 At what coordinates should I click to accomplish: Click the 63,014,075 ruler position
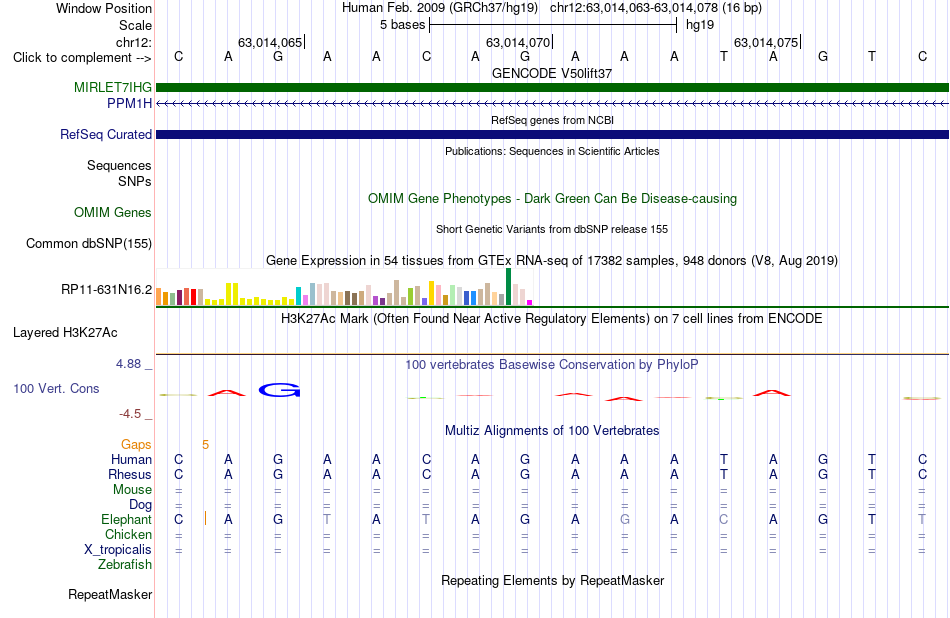(766, 42)
